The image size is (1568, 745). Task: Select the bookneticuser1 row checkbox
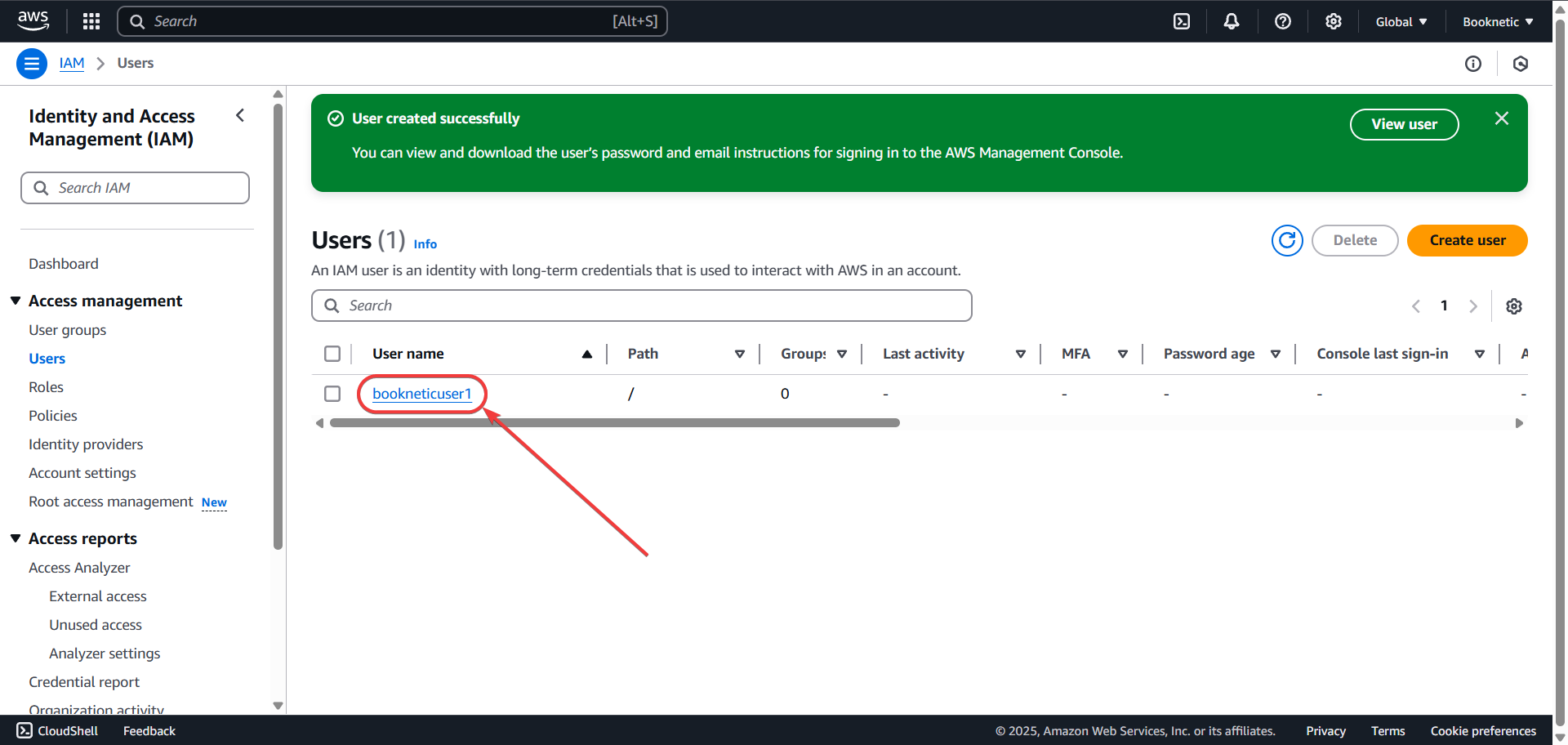click(x=332, y=394)
